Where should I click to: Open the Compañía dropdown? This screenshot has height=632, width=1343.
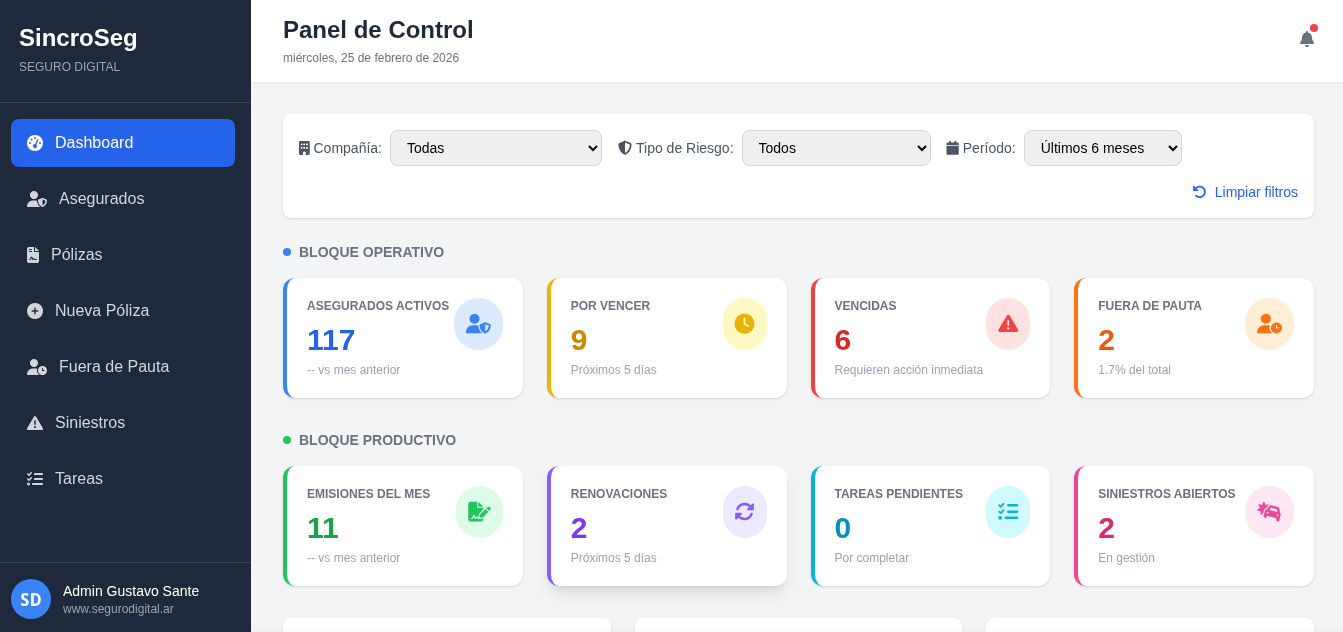tap(496, 147)
